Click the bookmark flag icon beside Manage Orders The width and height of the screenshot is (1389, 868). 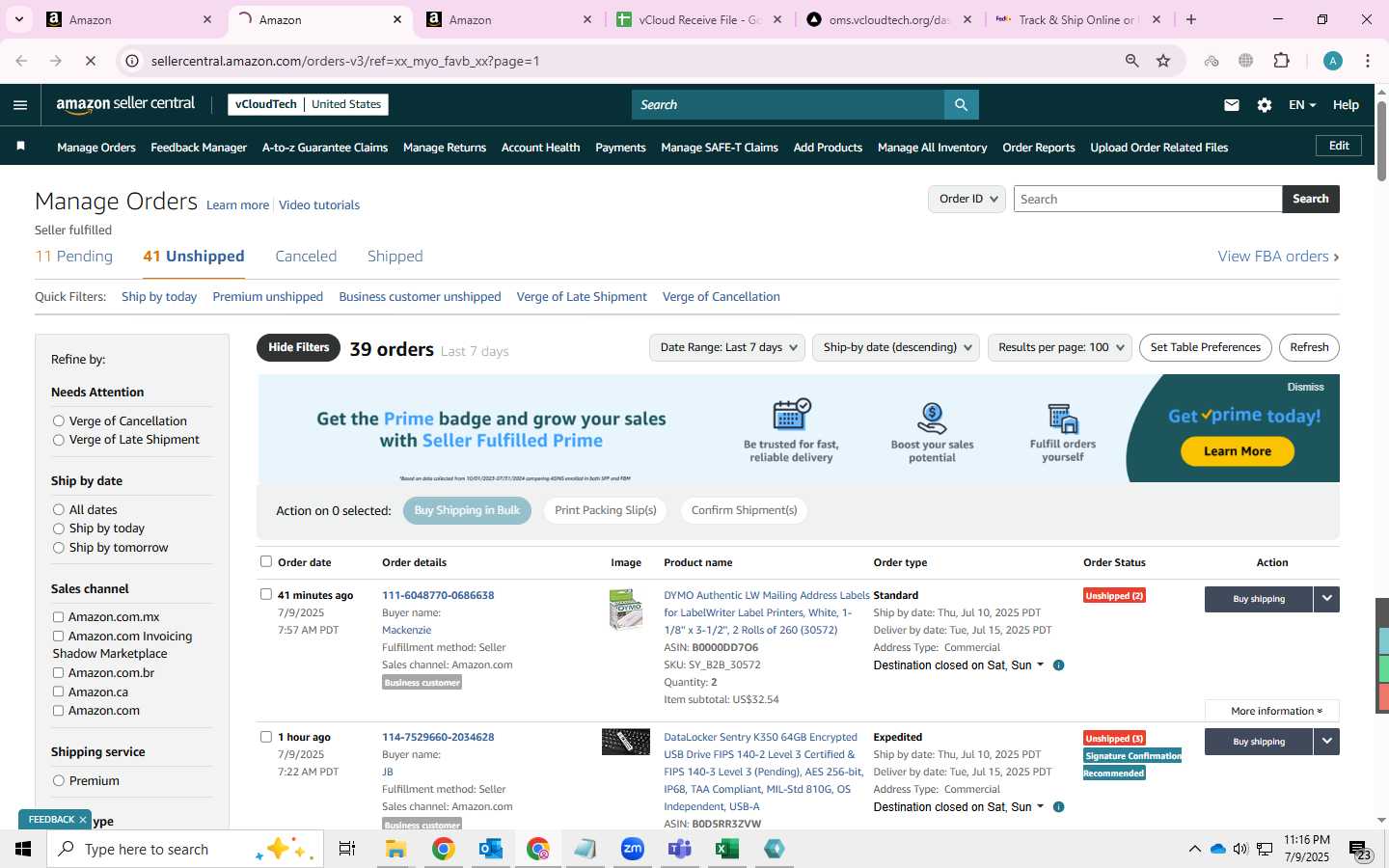tap(20, 147)
